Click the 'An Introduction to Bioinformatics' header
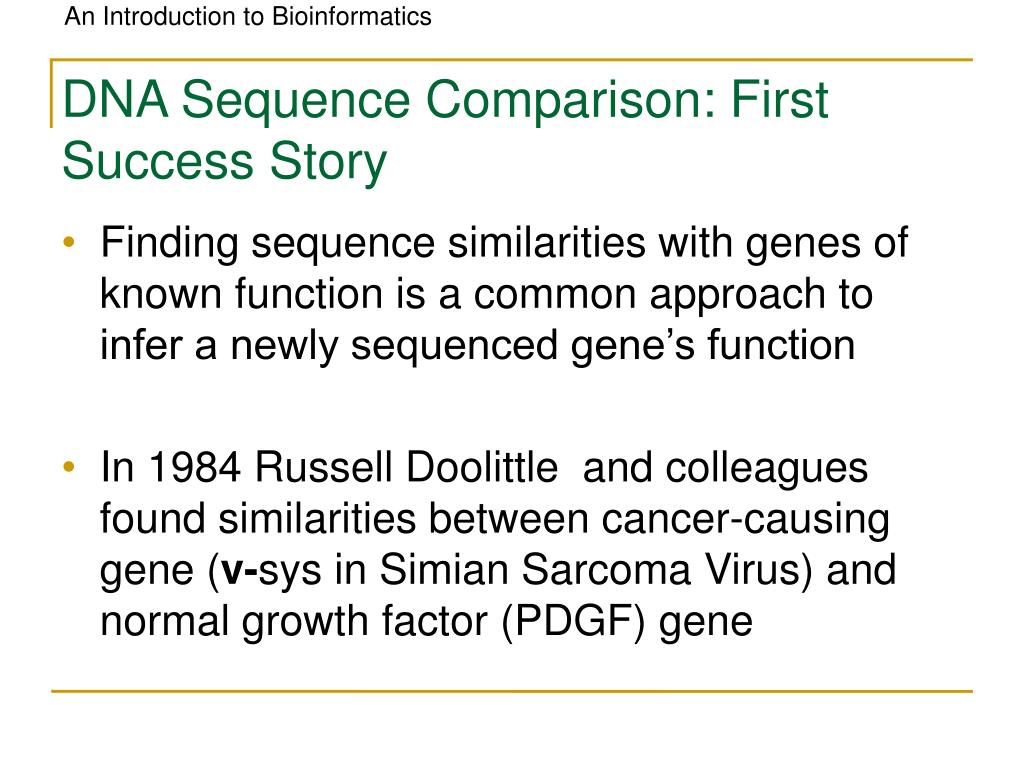This screenshot has height=768, width=1024. pyautogui.click(x=248, y=17)
